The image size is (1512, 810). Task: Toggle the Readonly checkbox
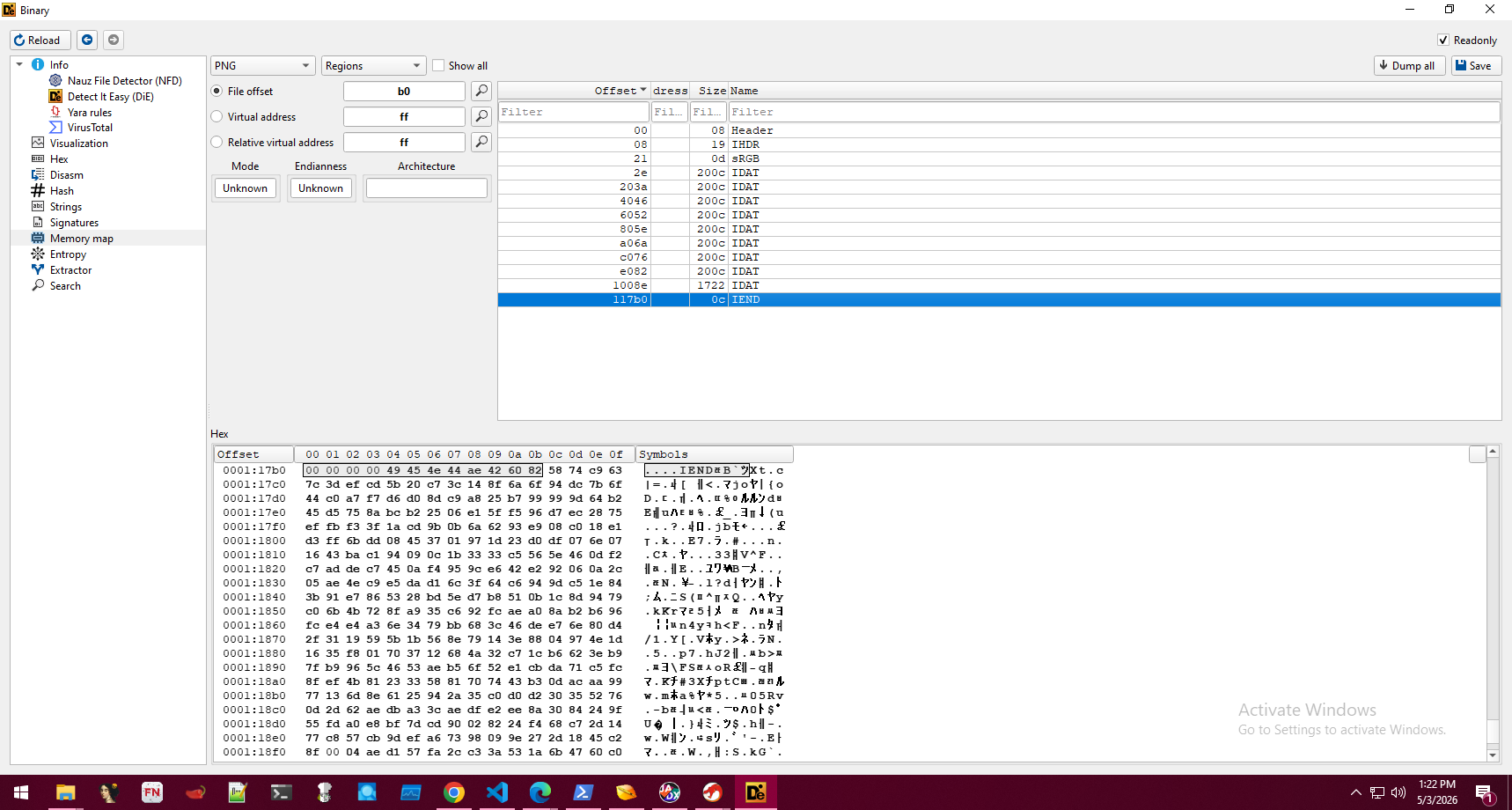pyautogui.click(x=1443, y=40)
